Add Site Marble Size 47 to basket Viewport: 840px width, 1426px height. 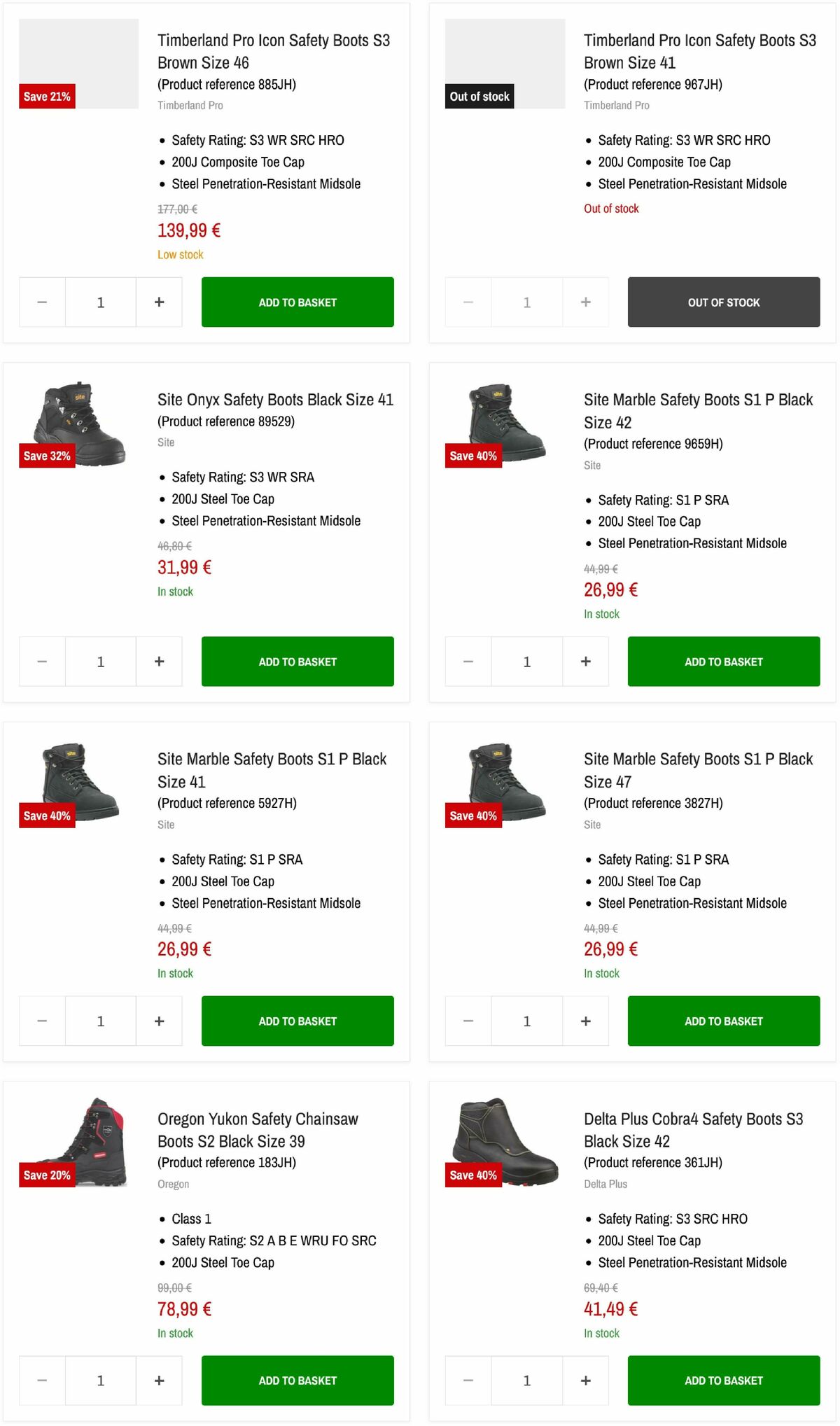pos(723,1021)
